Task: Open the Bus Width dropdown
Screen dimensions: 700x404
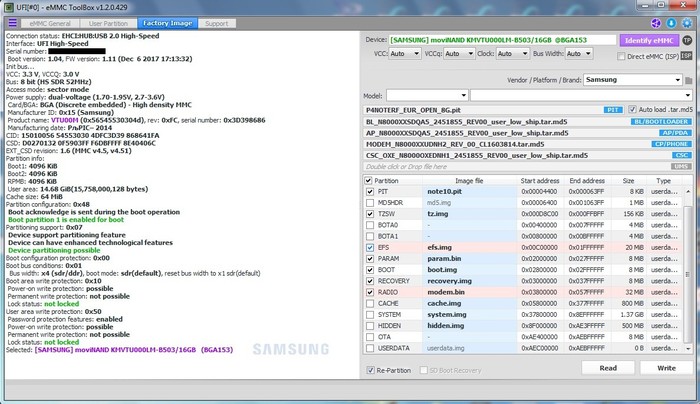Action: click(x=579, y=54)
